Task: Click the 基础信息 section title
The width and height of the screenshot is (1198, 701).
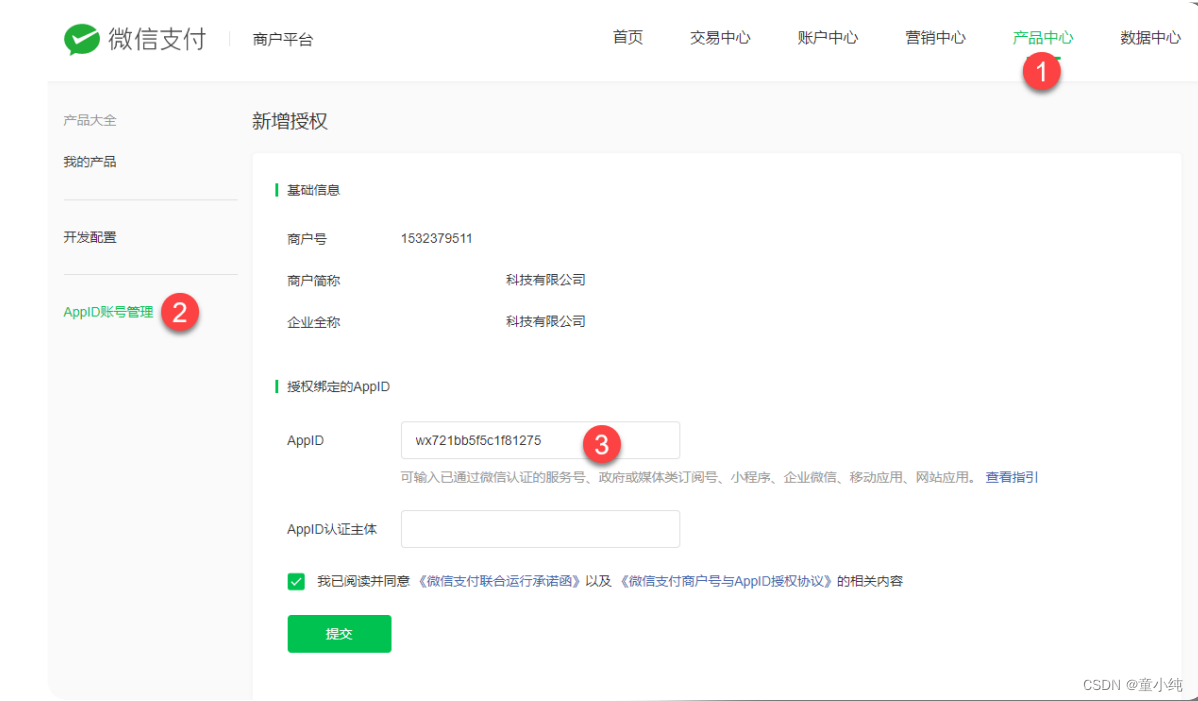Action: coord(313,190)
